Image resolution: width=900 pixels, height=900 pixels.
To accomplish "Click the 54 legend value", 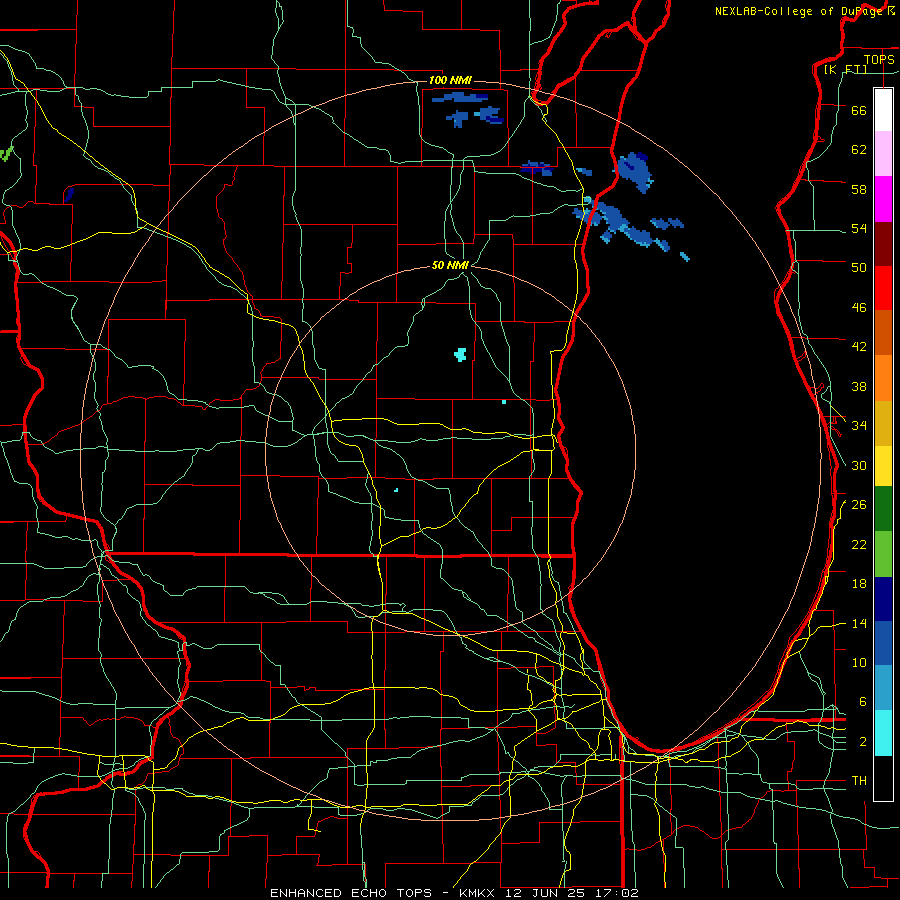I will [859, 228].
